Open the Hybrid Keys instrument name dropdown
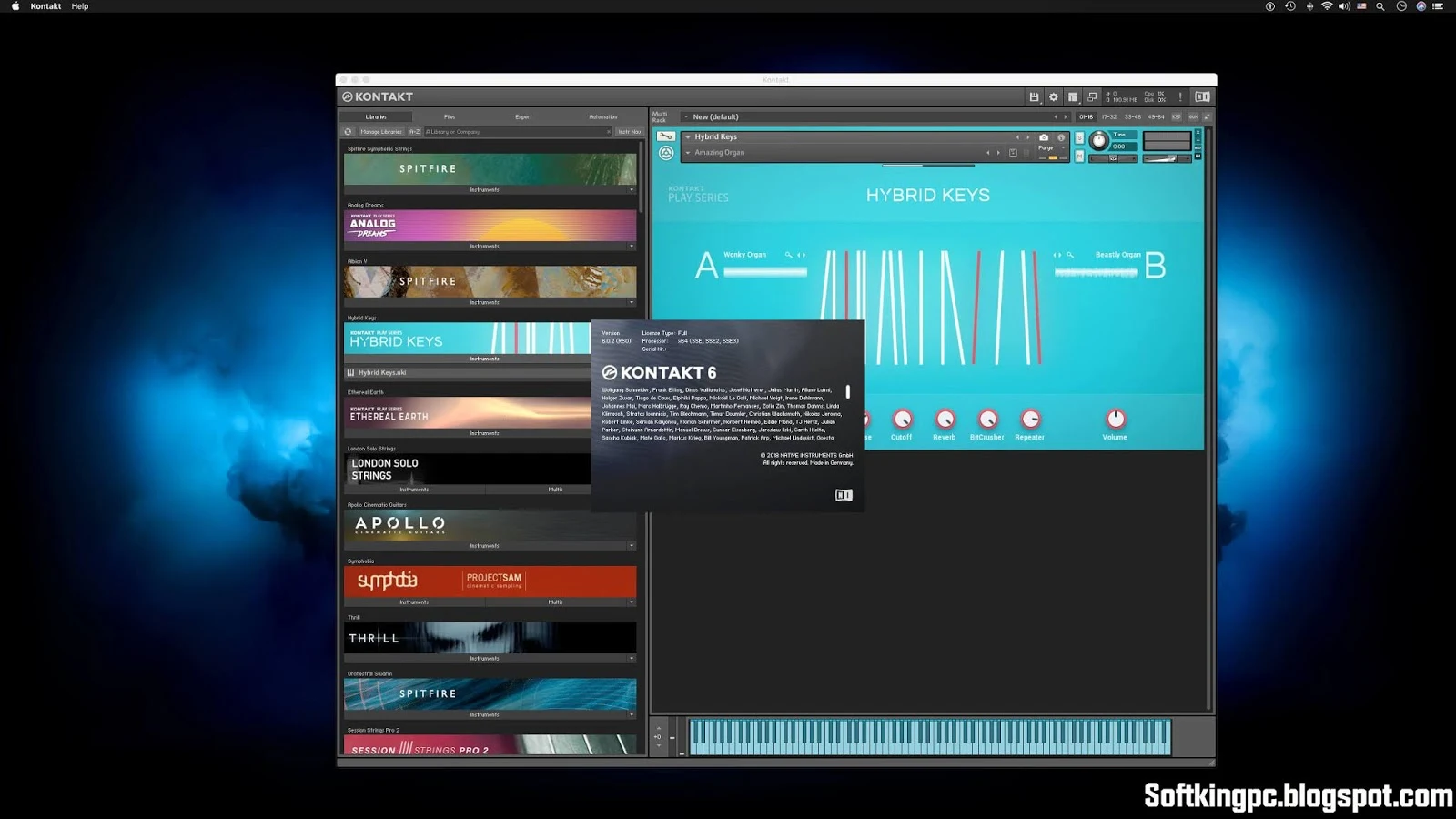The width and height of the screenshot is (1456, 819). 688,137
